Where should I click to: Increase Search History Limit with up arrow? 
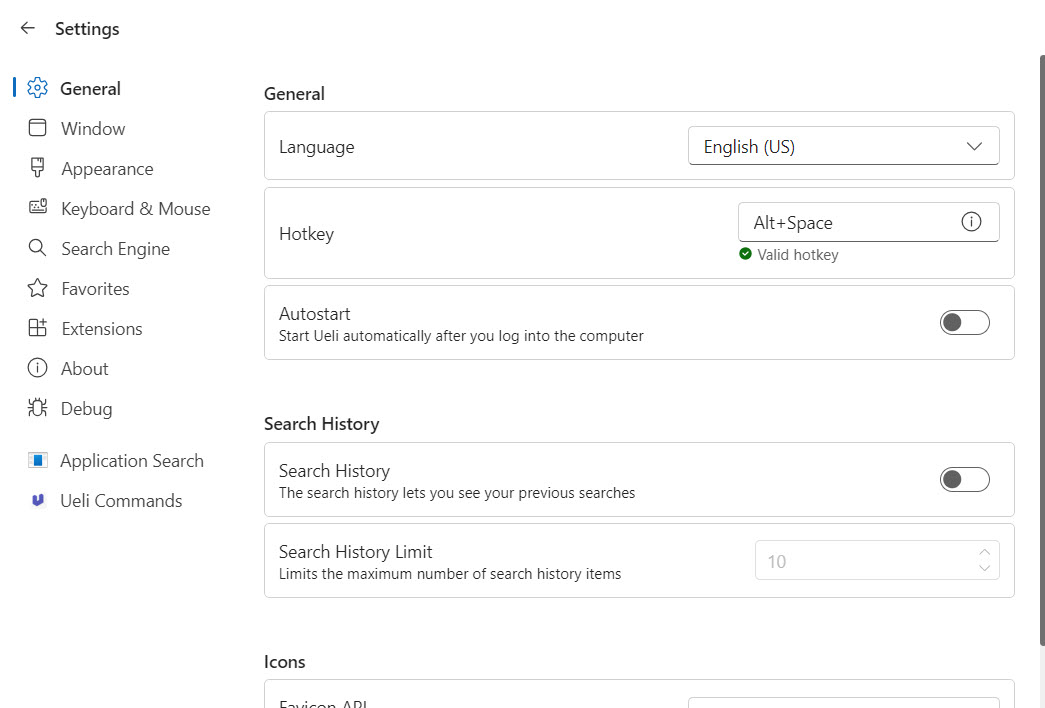(984, 553)
